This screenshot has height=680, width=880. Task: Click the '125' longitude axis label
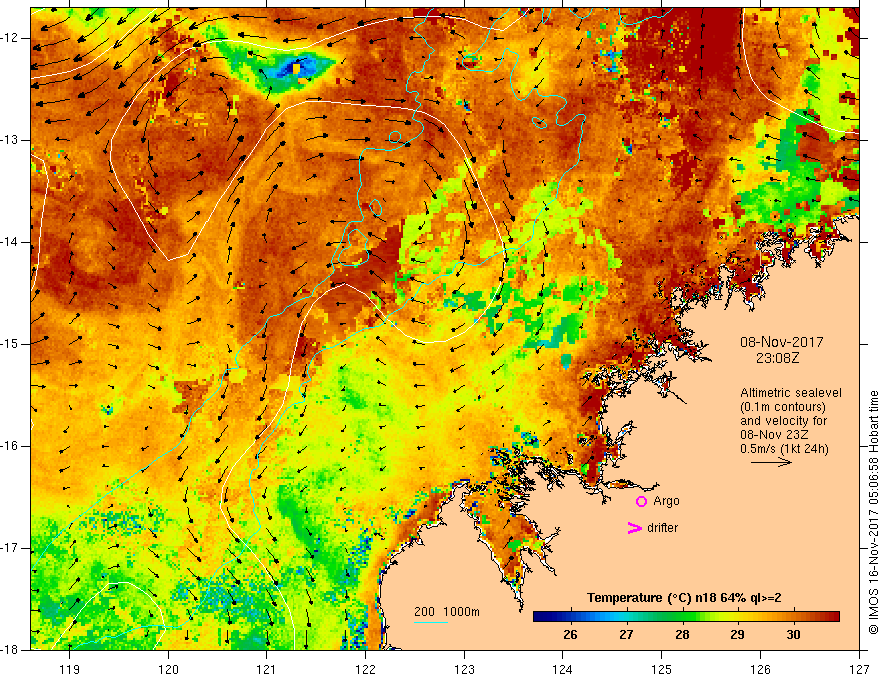tap(662, 669)
